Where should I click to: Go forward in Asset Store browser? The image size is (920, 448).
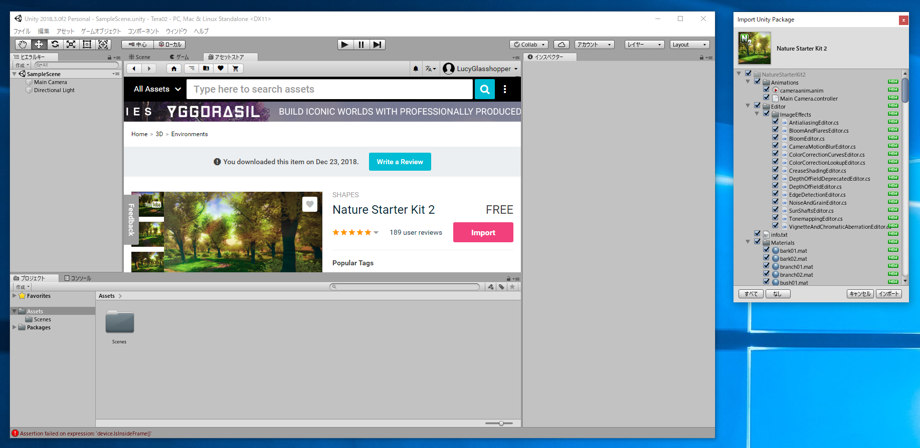149,69
